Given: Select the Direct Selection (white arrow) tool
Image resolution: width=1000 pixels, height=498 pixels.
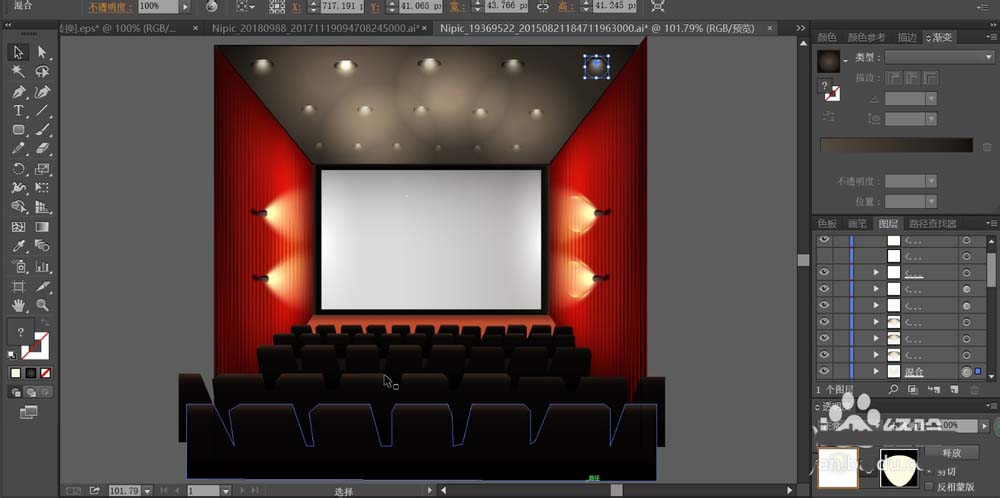Looking at the screenshot, I should coord(42,52).
